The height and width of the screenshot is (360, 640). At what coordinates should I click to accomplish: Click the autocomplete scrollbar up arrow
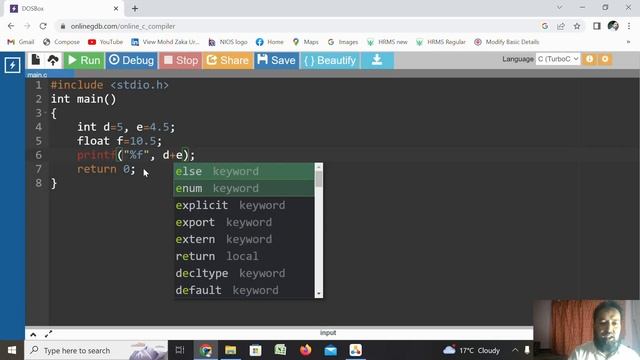pos(319,167)
